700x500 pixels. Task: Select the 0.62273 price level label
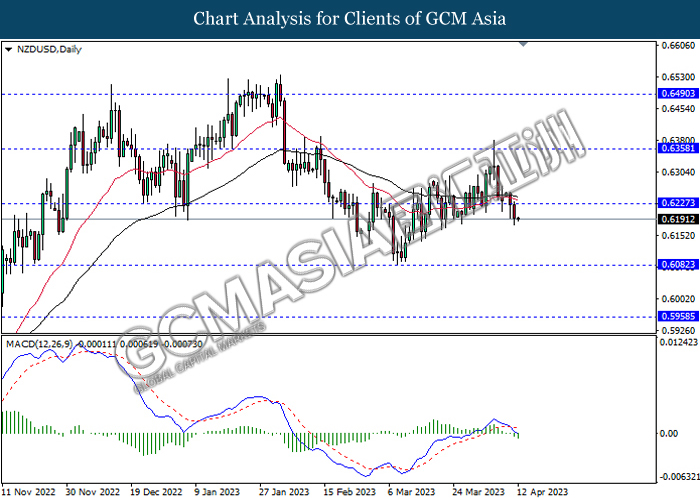[678, 203]
